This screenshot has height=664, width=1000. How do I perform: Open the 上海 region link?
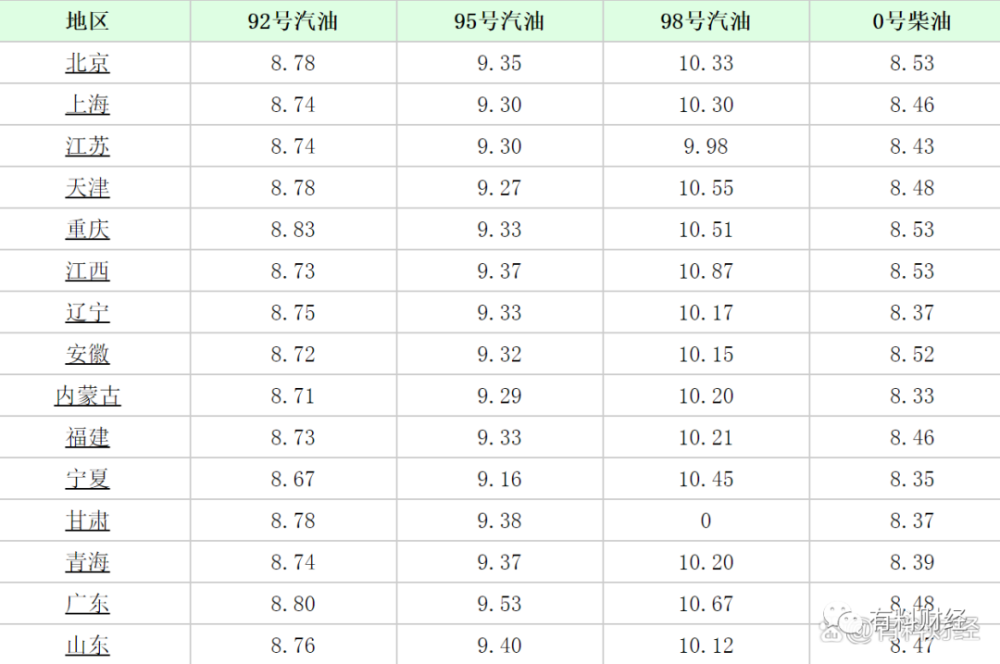88,105
